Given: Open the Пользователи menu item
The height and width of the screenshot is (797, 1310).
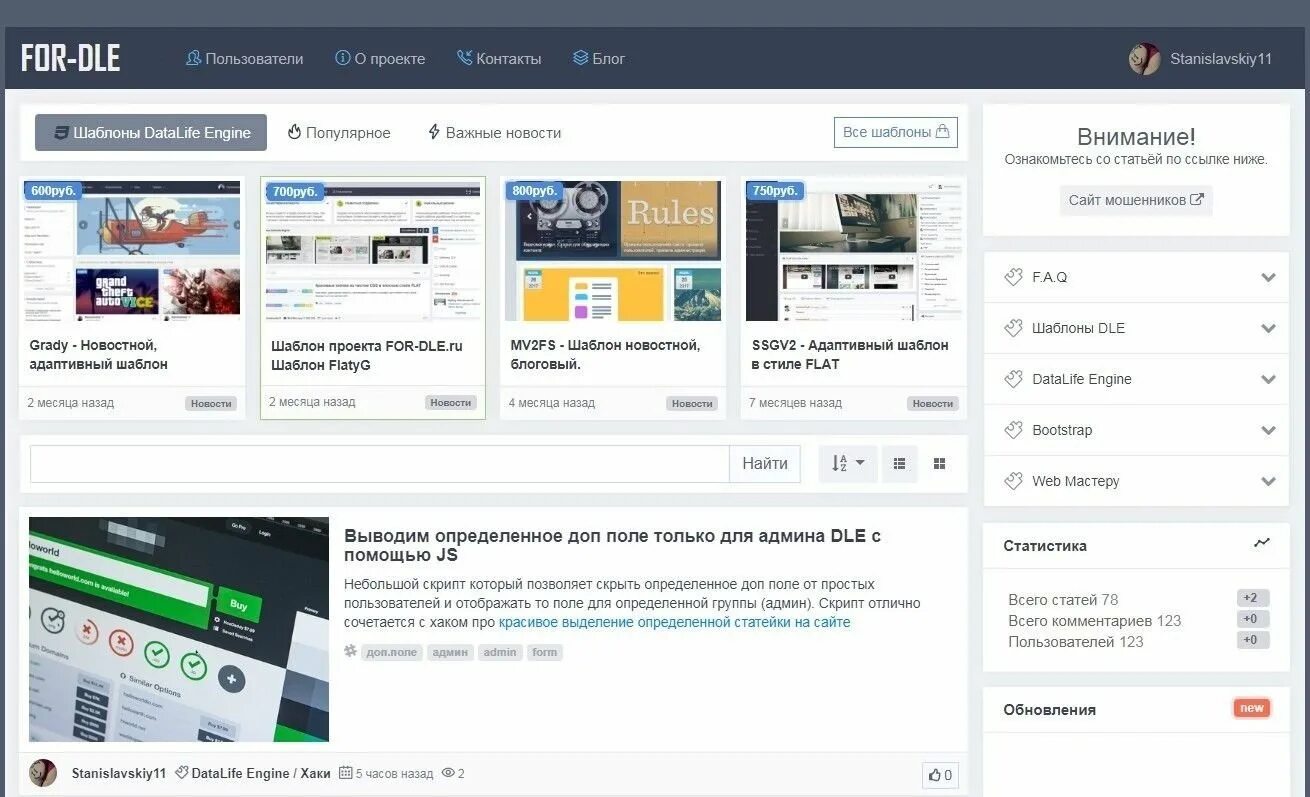Looking at the screenshot, I should tap(244, 59).
